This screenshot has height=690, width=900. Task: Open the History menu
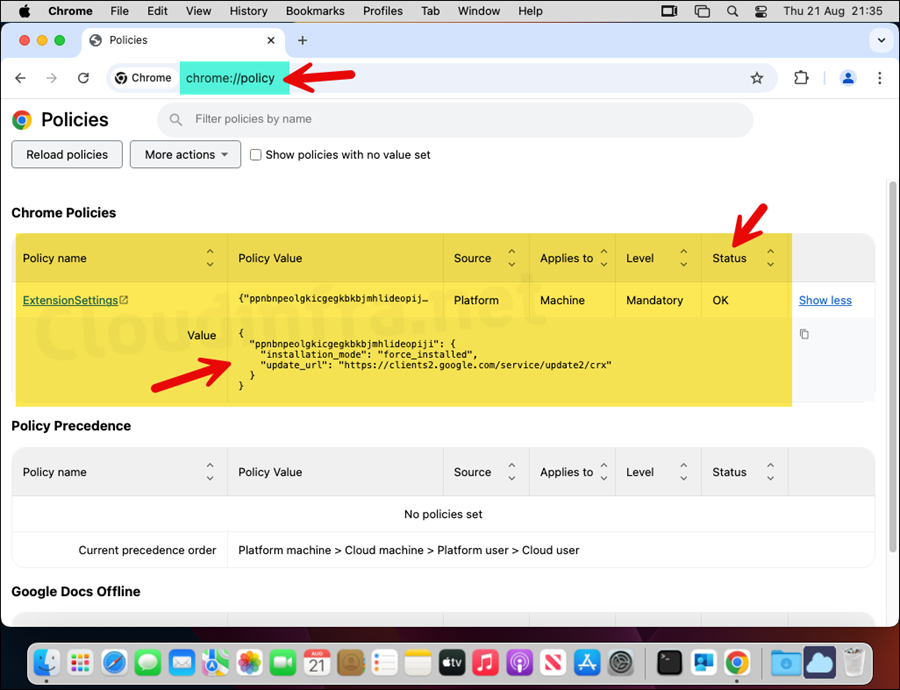pyautogui.click(x=249, y=11)
